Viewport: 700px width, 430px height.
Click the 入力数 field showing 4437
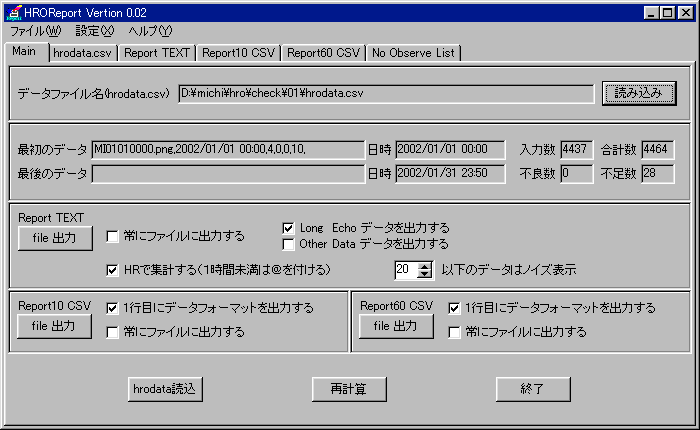(577, 150)
